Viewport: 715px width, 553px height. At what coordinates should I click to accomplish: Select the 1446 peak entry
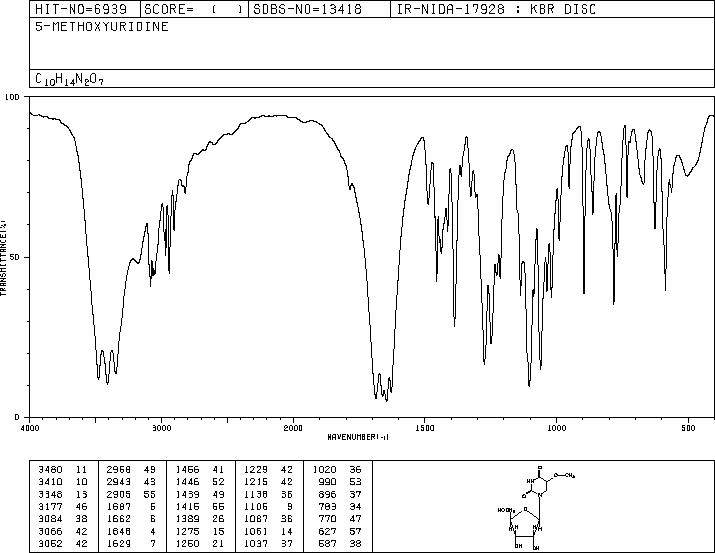coord(200,482)
